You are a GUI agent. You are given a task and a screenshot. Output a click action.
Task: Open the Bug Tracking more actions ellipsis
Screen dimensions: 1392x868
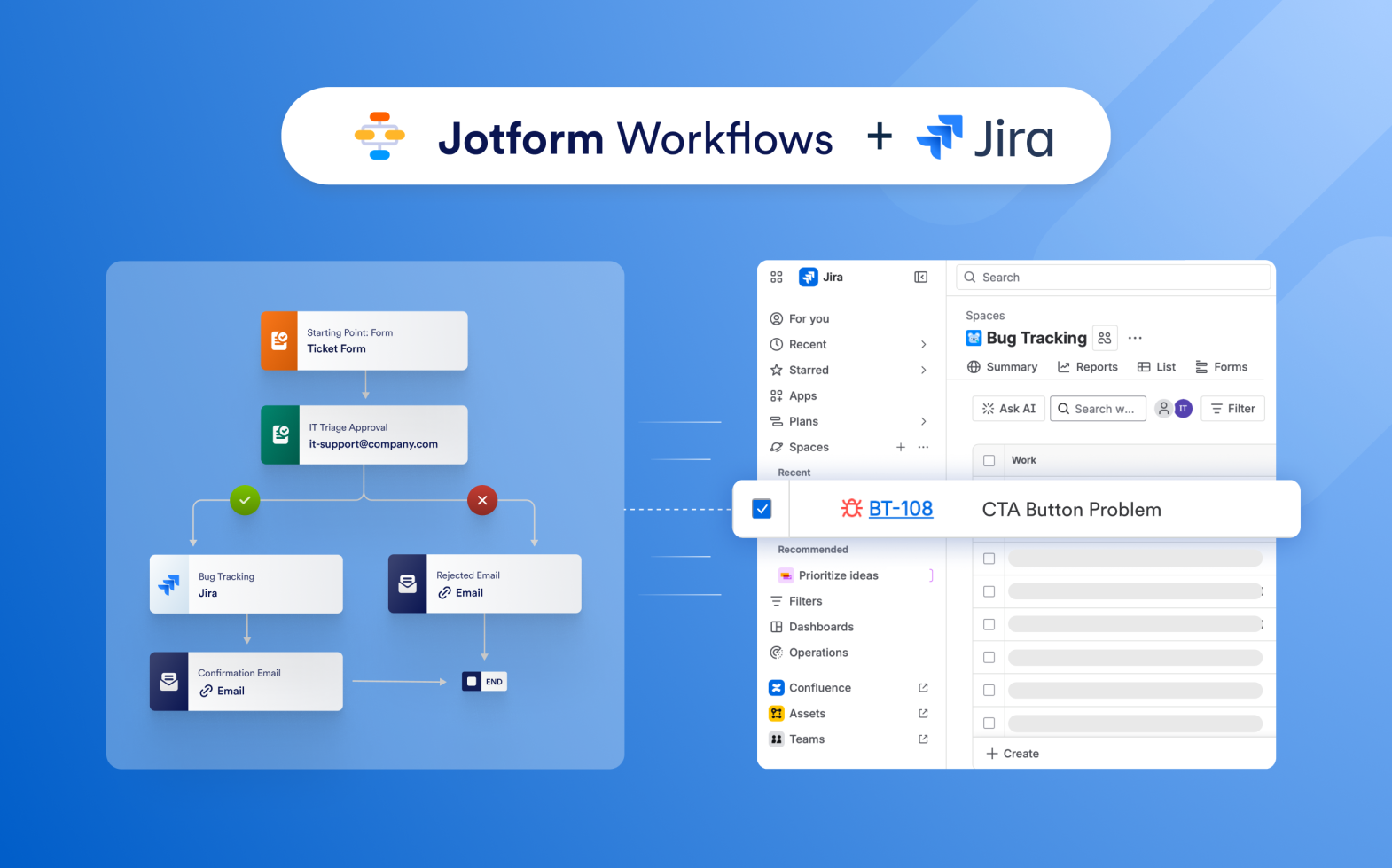[x=1135, y=338]
